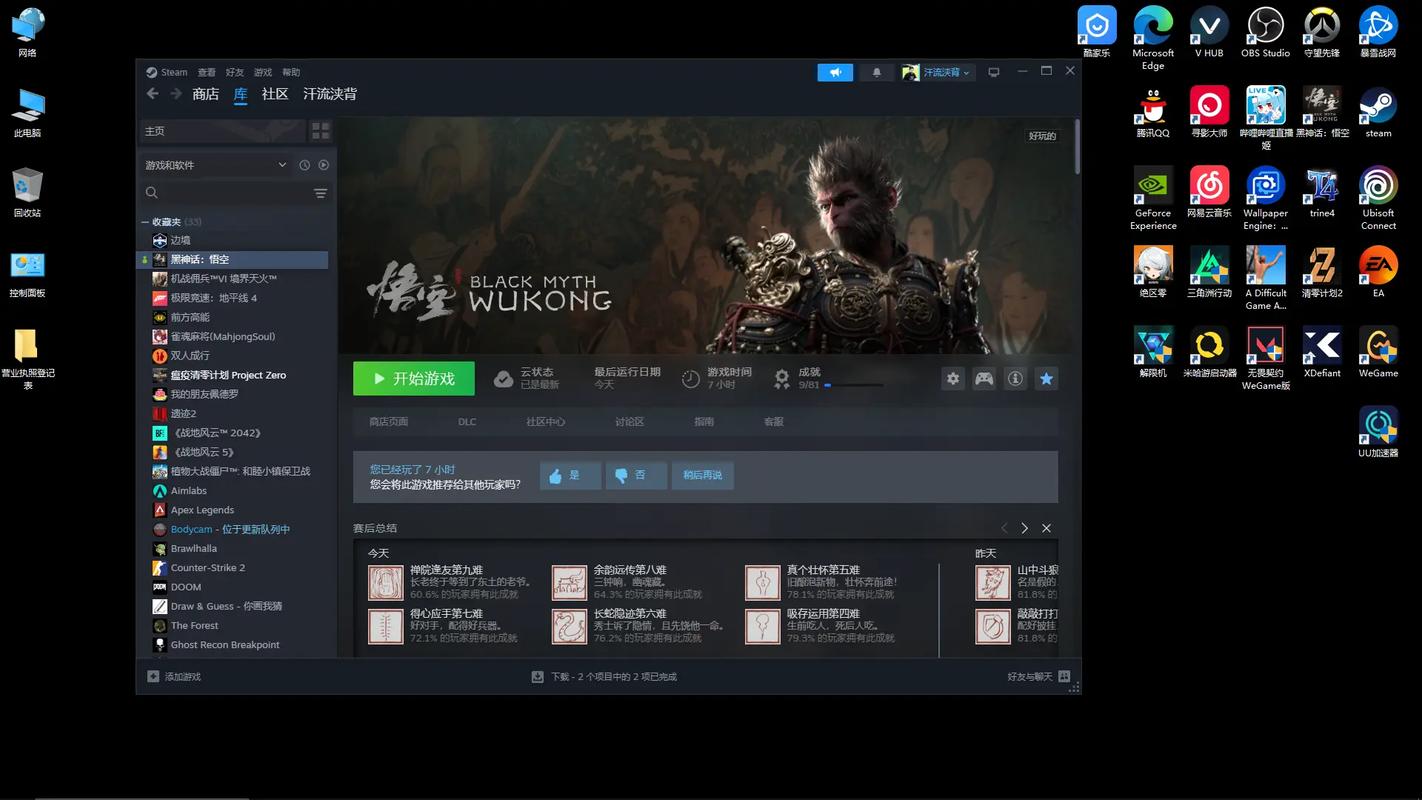
Task: Open Ubisoft Connect desktop shortcut
Action: 1378,198
